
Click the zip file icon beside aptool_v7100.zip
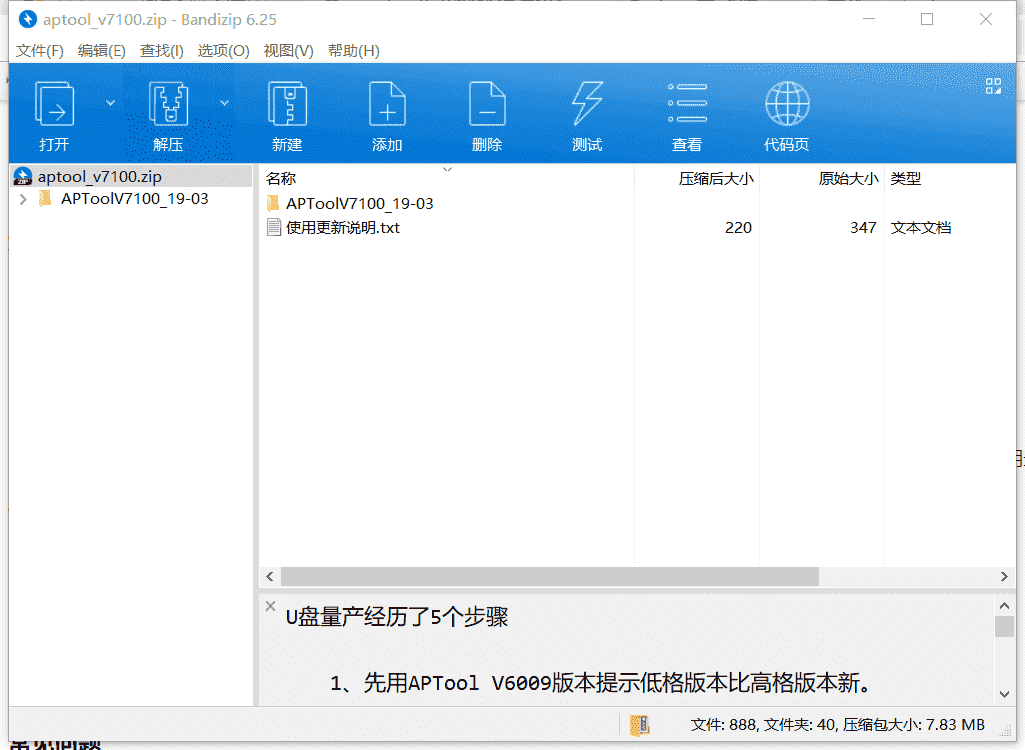click(x=23, y=177)
